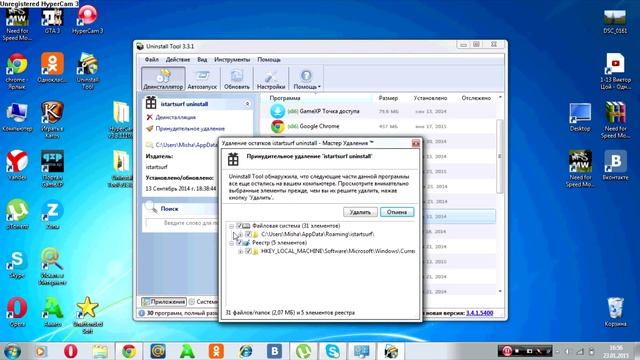Click the Uninstall Tool desktop shortcut

click(x=87, y=71)
